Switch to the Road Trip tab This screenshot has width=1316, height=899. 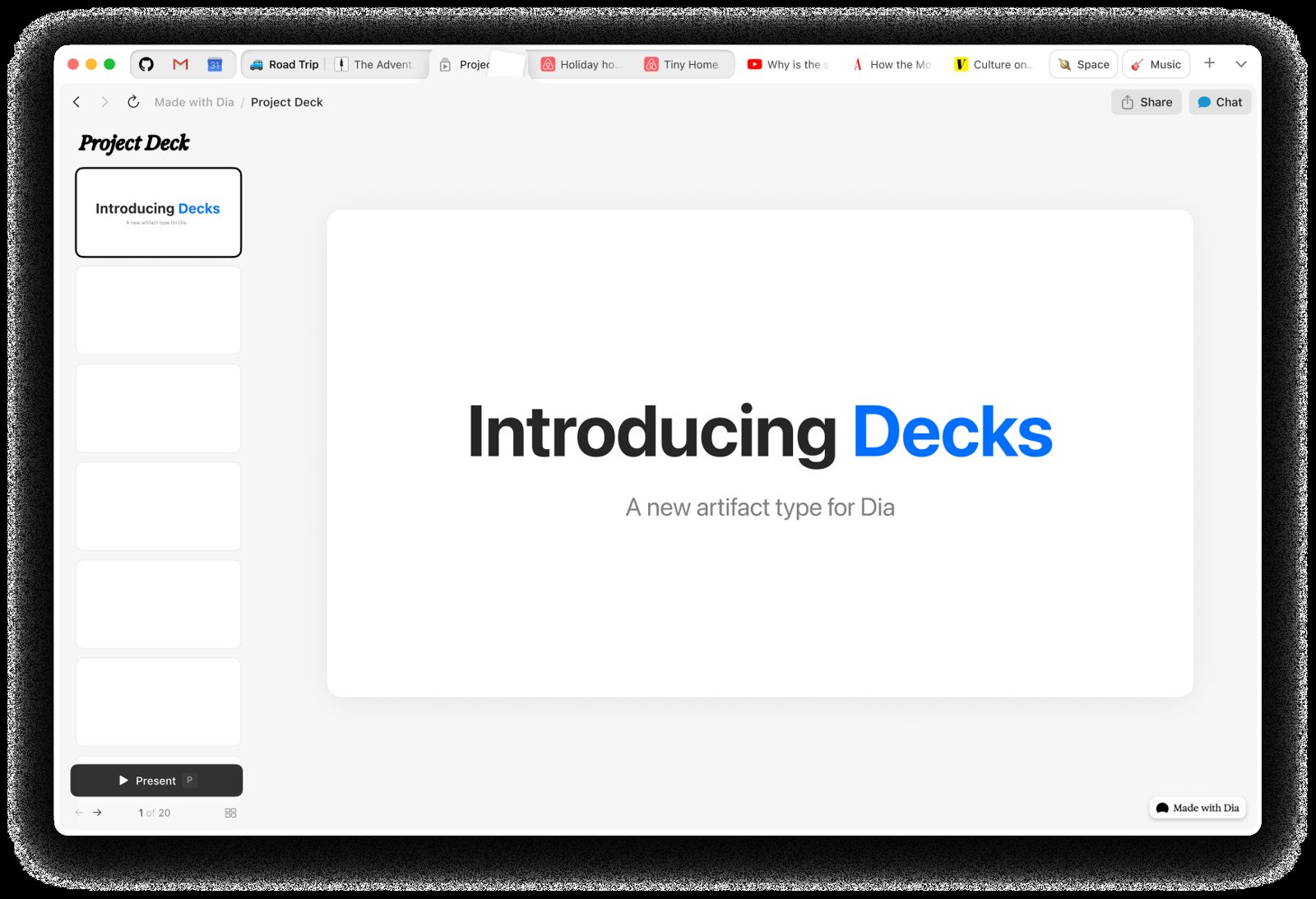tap(284, 64)
